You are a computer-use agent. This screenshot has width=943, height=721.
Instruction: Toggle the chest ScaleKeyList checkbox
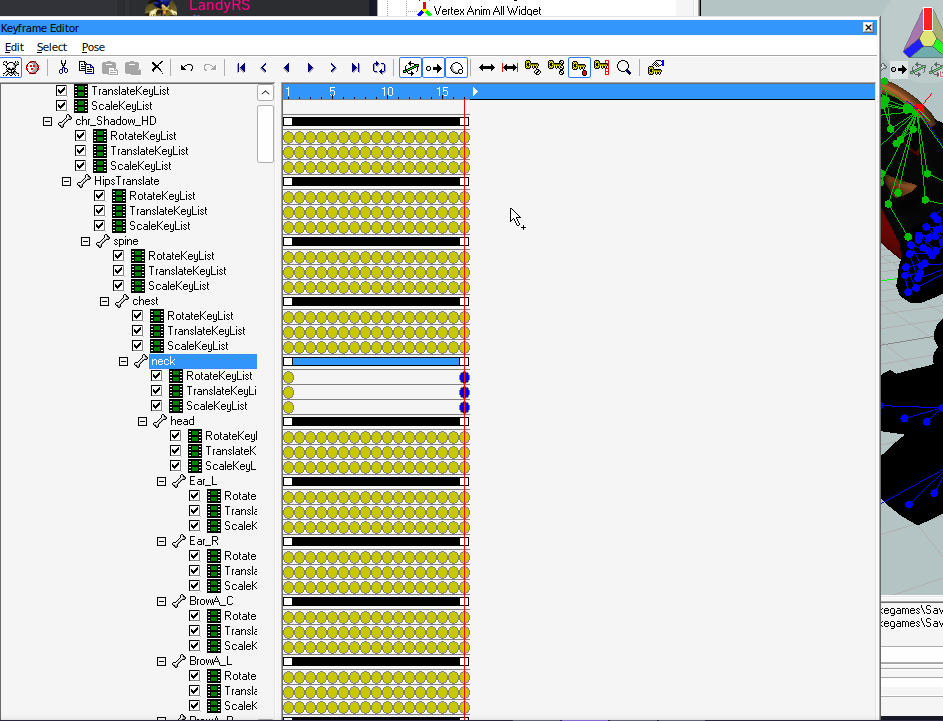coord(138,346)
